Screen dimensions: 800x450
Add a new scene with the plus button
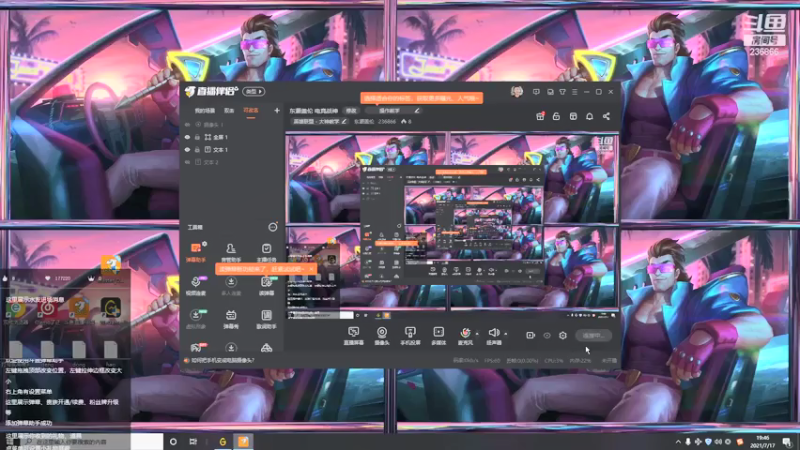point(277,110)
